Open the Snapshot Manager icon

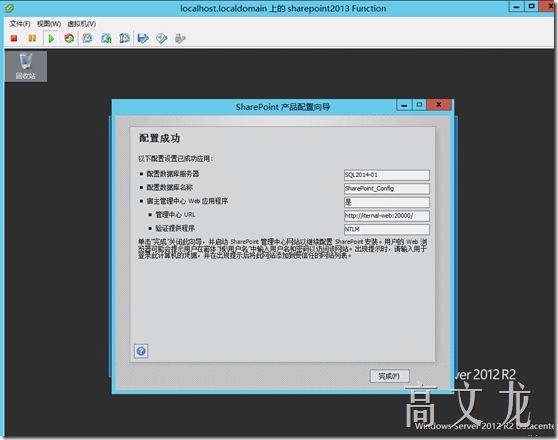(124, 38)
